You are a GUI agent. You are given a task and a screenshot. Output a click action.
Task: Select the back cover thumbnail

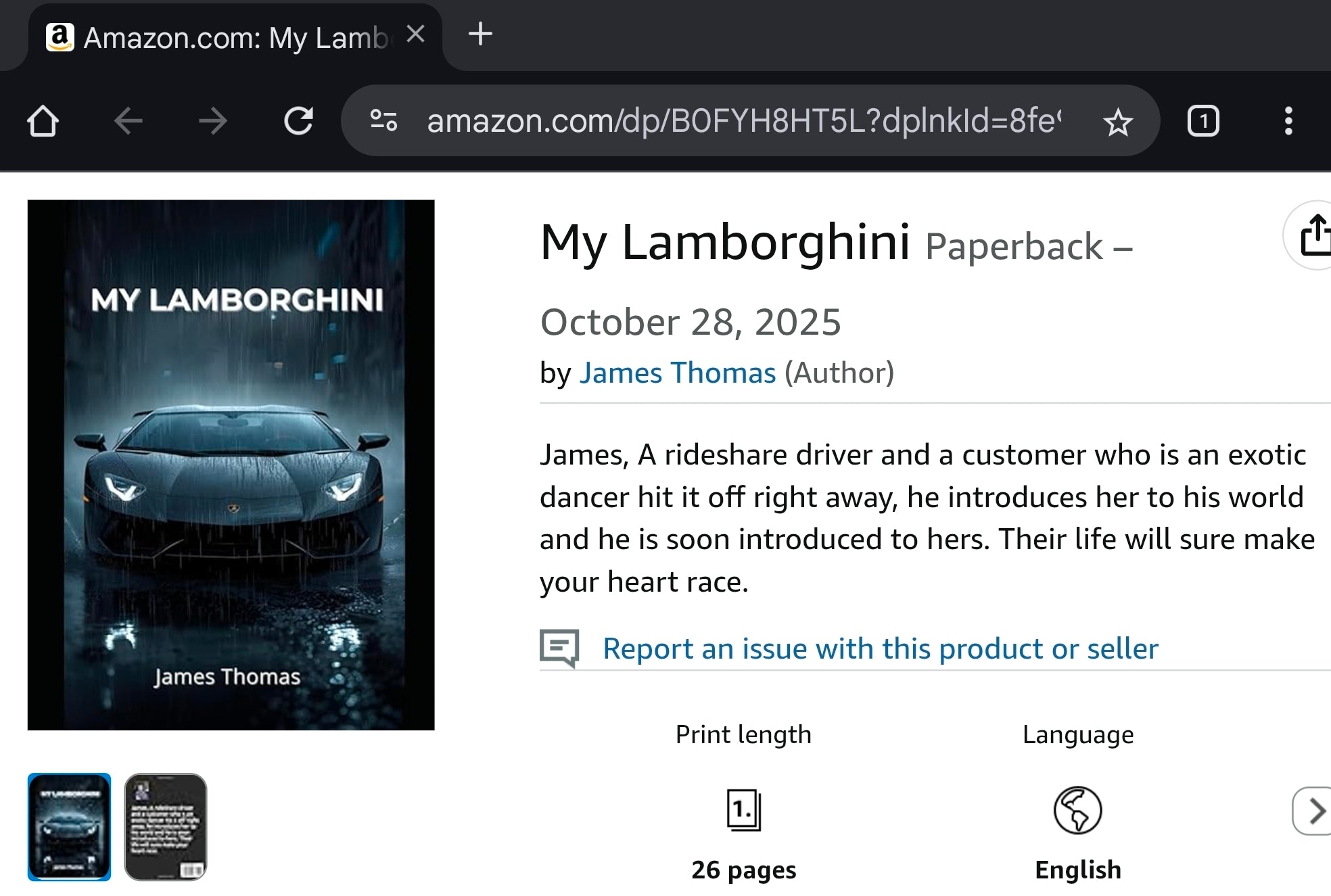[x=166, y=828]
